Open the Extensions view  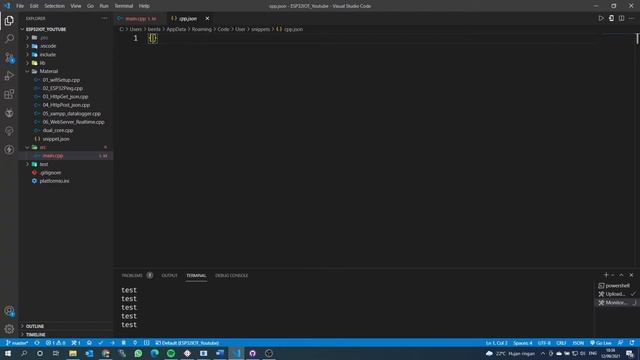click(x=9, y=94)
